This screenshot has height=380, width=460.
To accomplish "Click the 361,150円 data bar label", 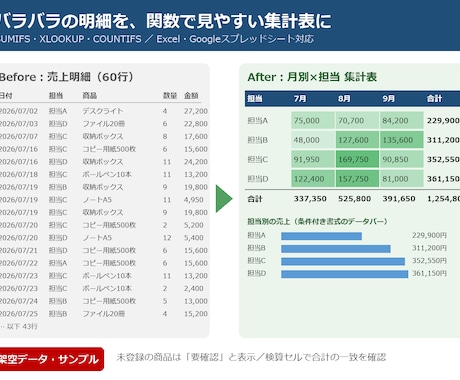I will tap(429, 273).
